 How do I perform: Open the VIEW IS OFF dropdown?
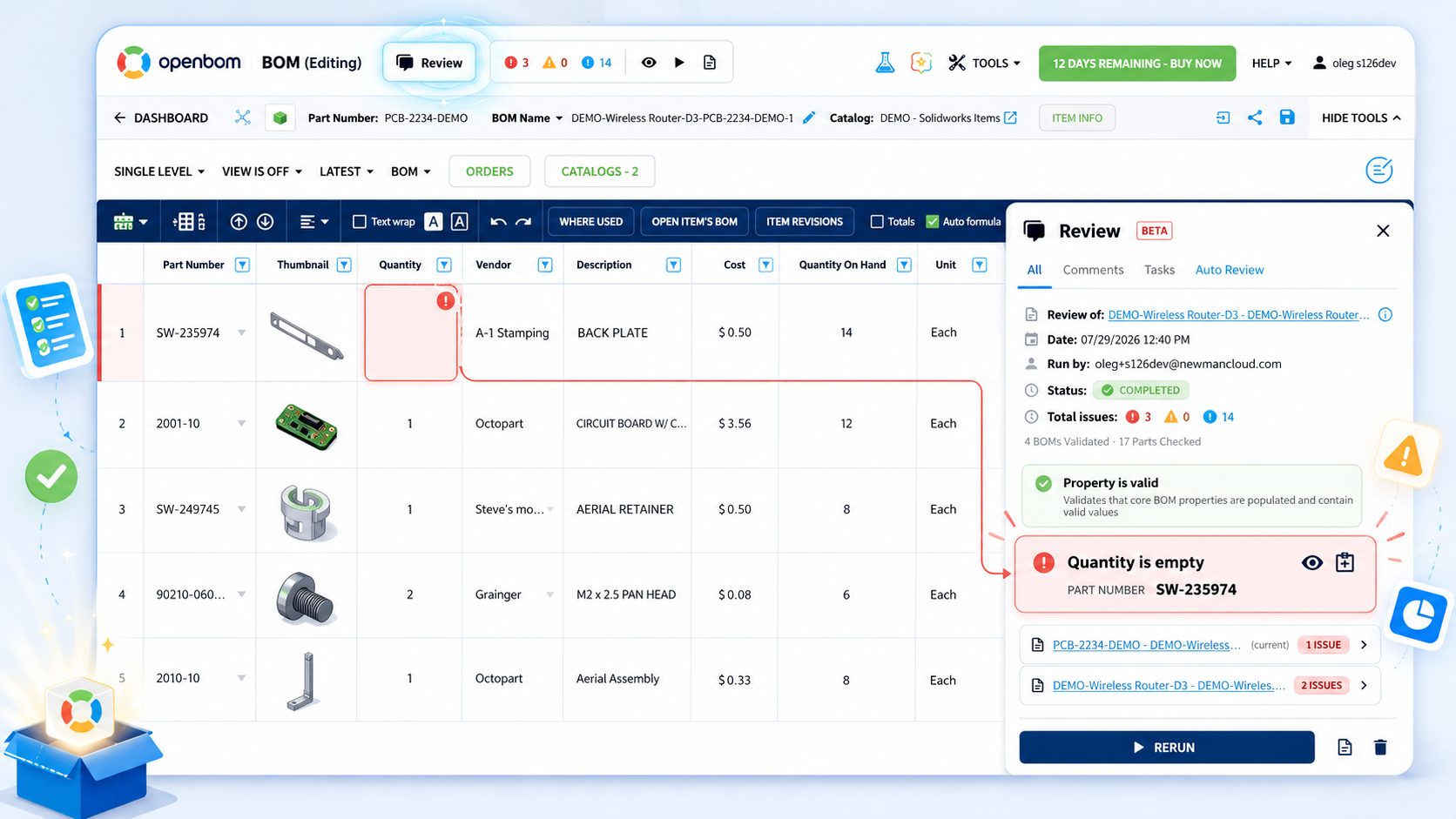[x=262, y=171]
